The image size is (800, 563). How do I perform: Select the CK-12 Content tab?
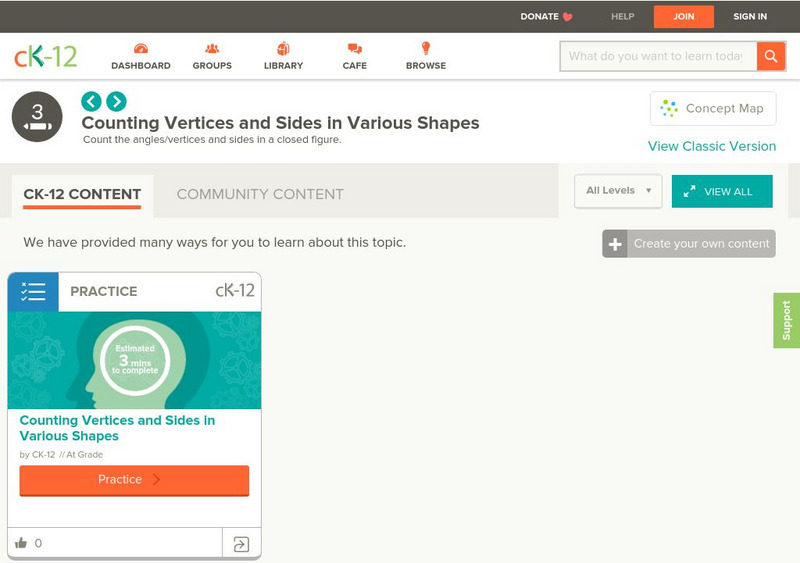tap(83, 194)
